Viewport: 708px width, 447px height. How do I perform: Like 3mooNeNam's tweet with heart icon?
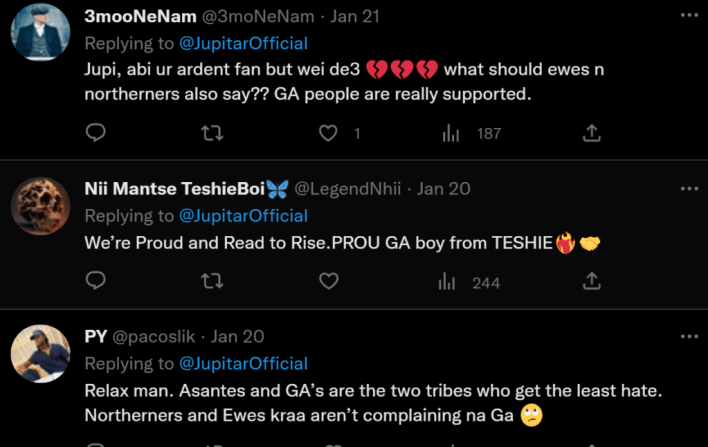coord(327,133)
